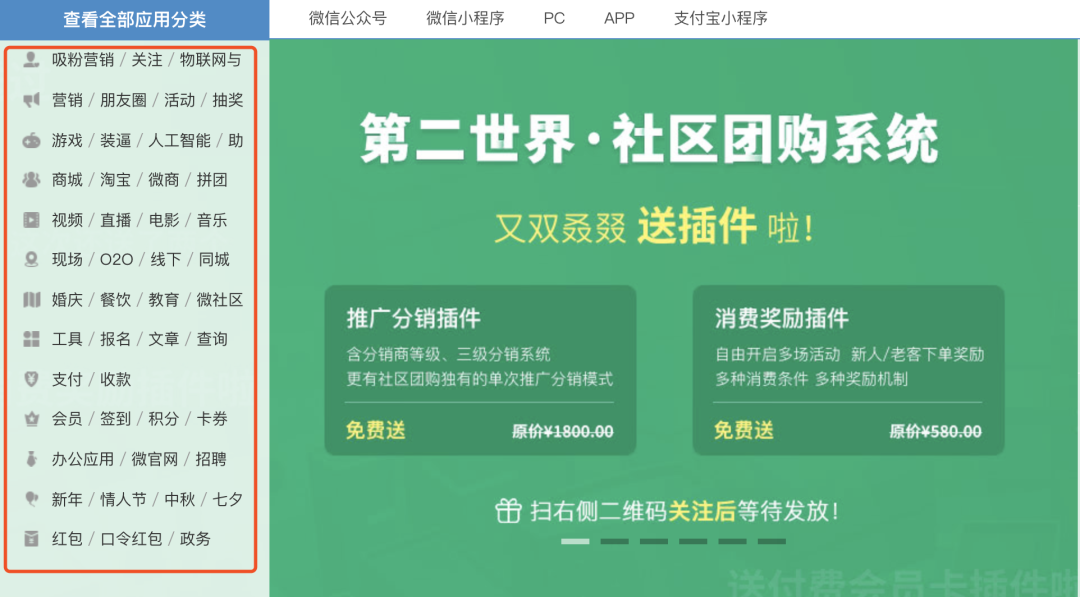This screenshot has width=1080, height=597.
Task: Open the 关注 category
Action: pos(147,60)
